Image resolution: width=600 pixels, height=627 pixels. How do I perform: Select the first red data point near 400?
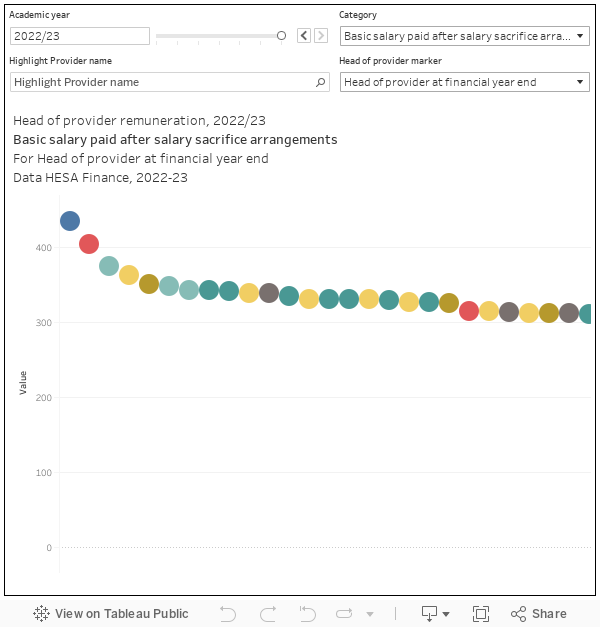coord(89,244)
